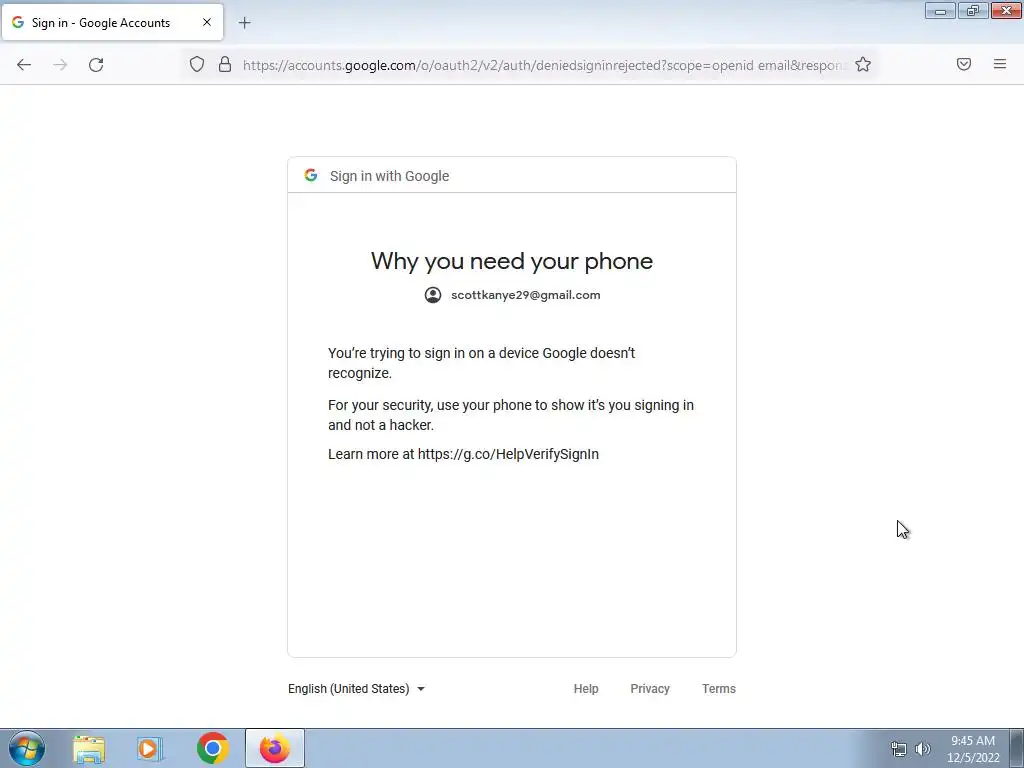Open a new browser tab
Viewport: 1024px width, 768px height.
(x=244, y=23)
